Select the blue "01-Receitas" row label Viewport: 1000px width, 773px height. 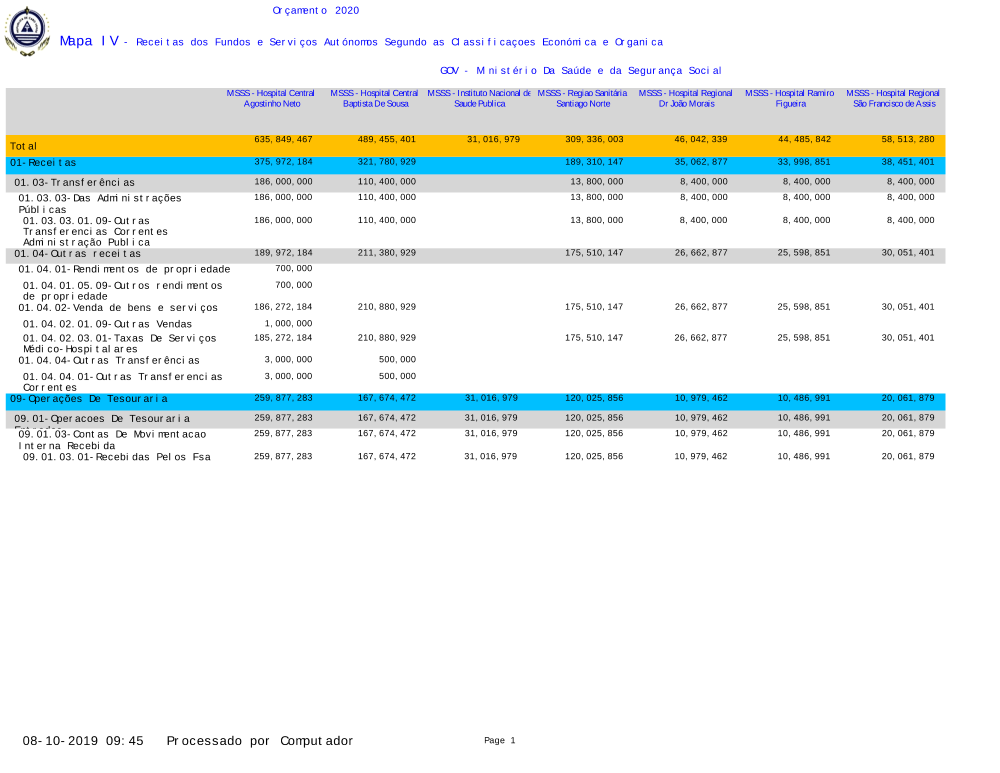[43, 163]
